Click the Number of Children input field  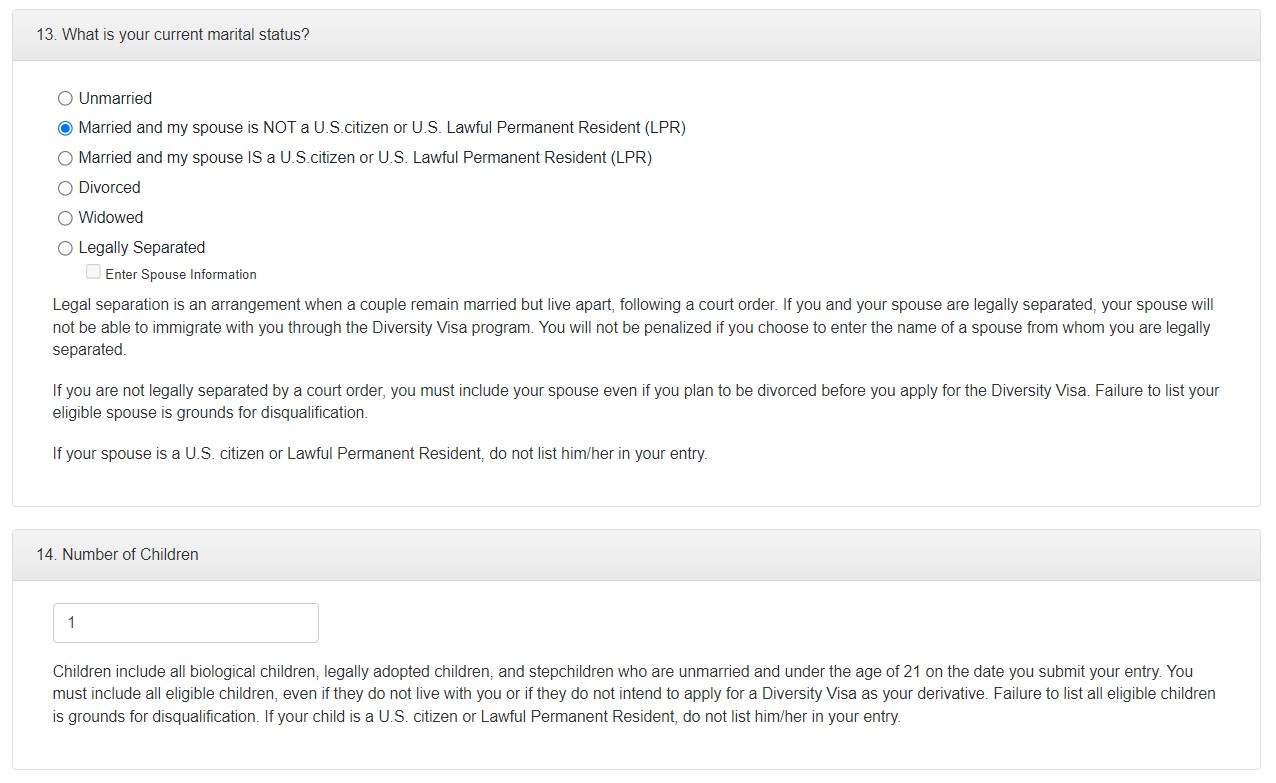[186, 623]
